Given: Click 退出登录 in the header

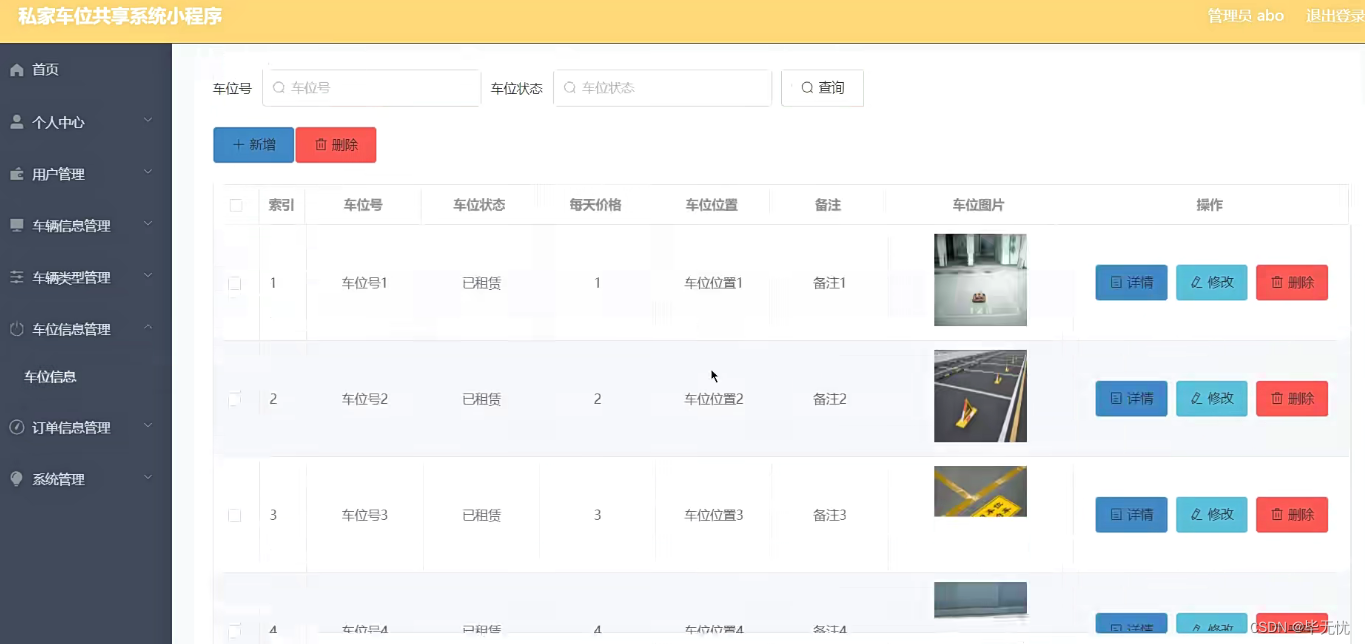Looking at the screenshot, I should 1334,16.
